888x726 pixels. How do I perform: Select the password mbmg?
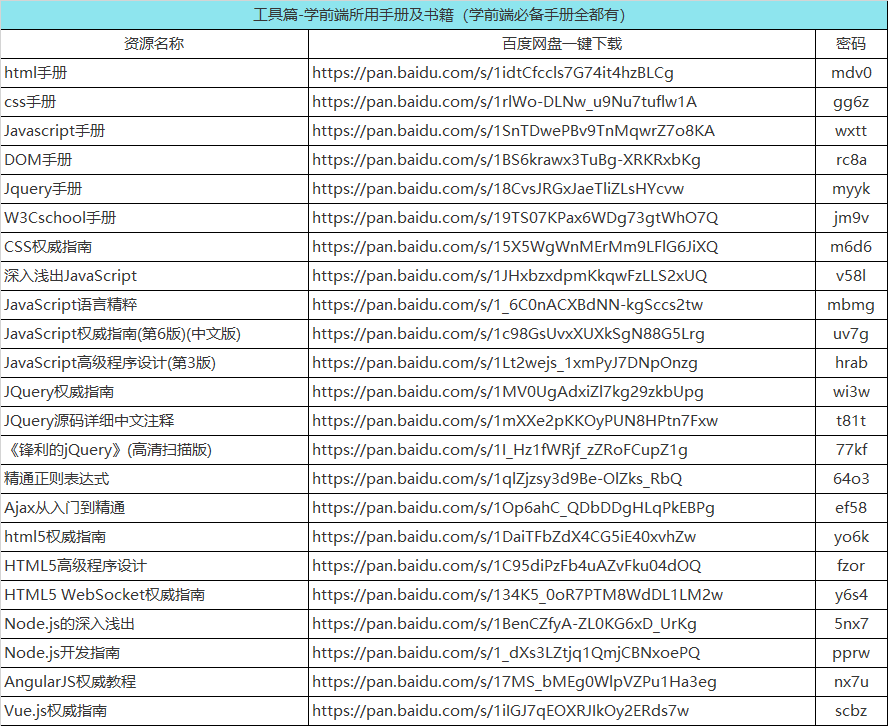(851, 306)
